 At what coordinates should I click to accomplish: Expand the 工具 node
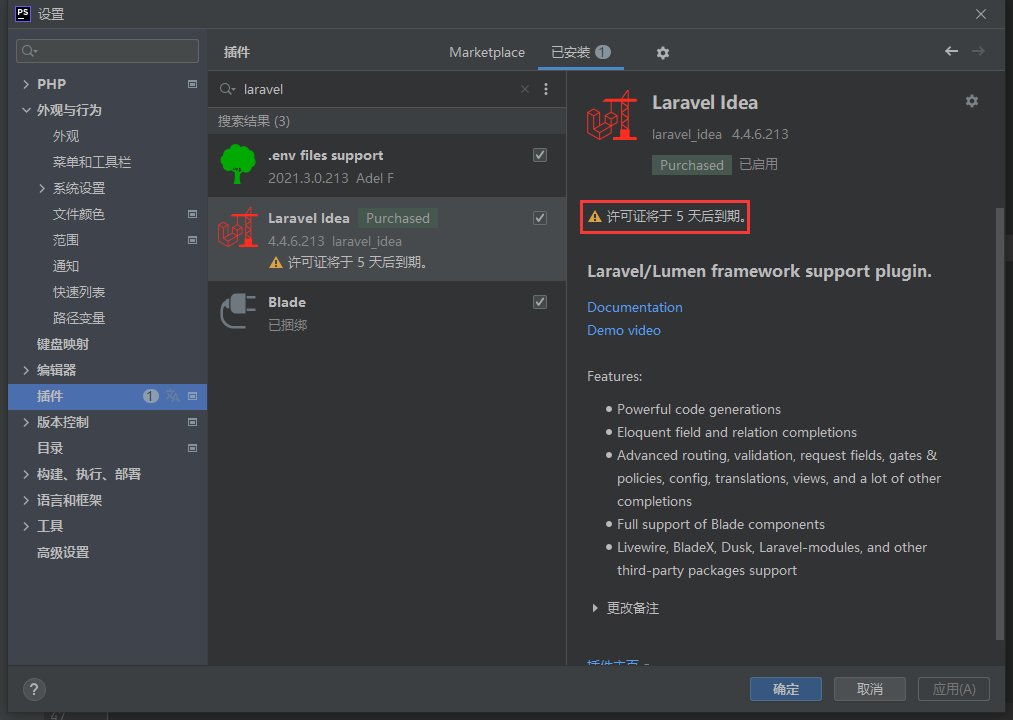coord(26,526)
